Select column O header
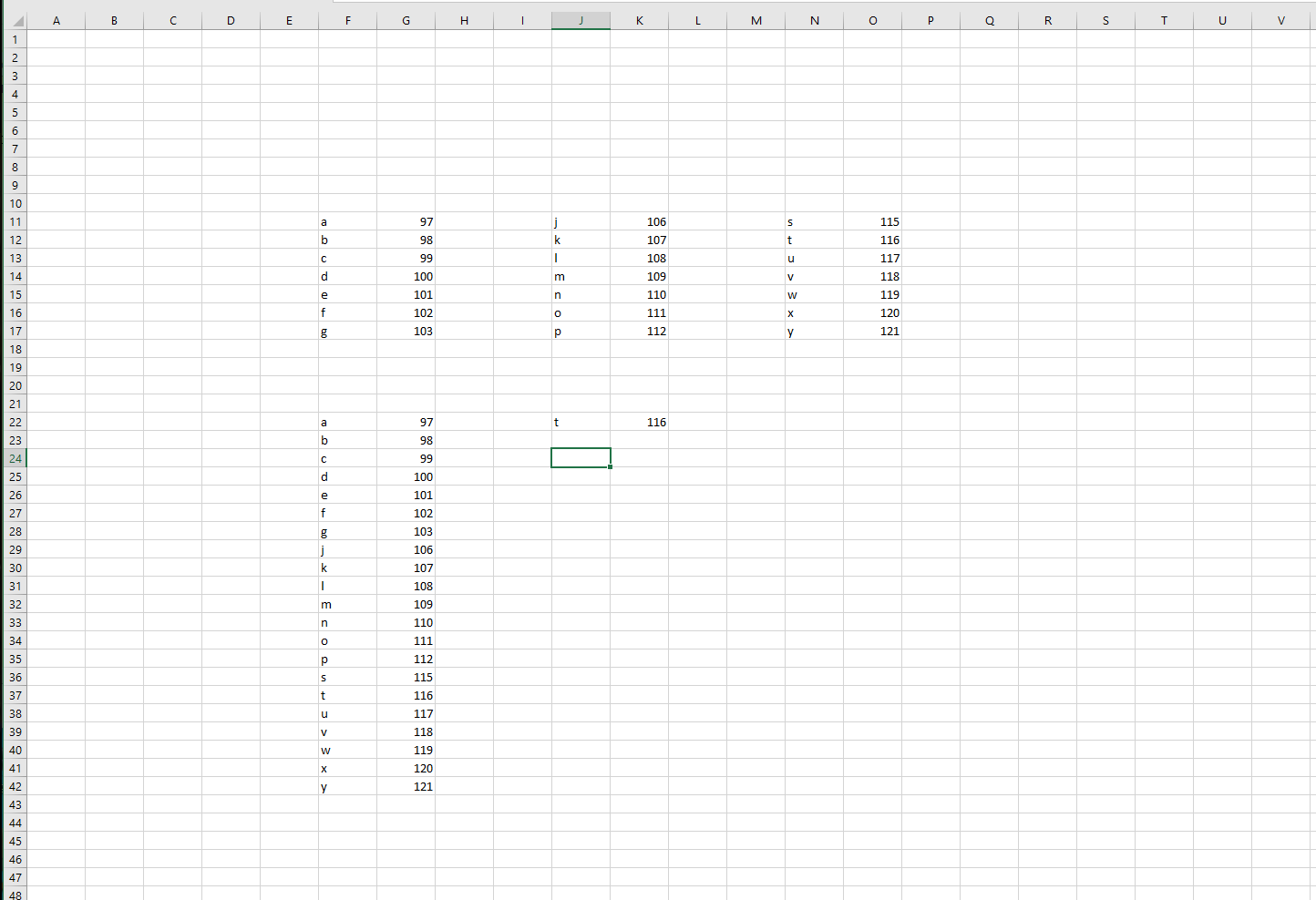Screen dimensions: 1316x900 (x=873, y=20)
